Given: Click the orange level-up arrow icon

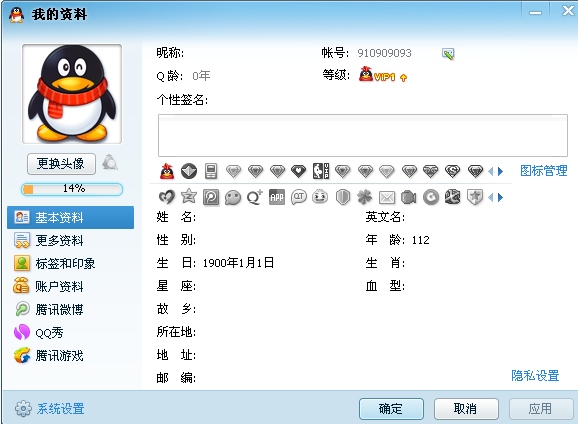Looking at the screenshot, I should click(404, 77).
